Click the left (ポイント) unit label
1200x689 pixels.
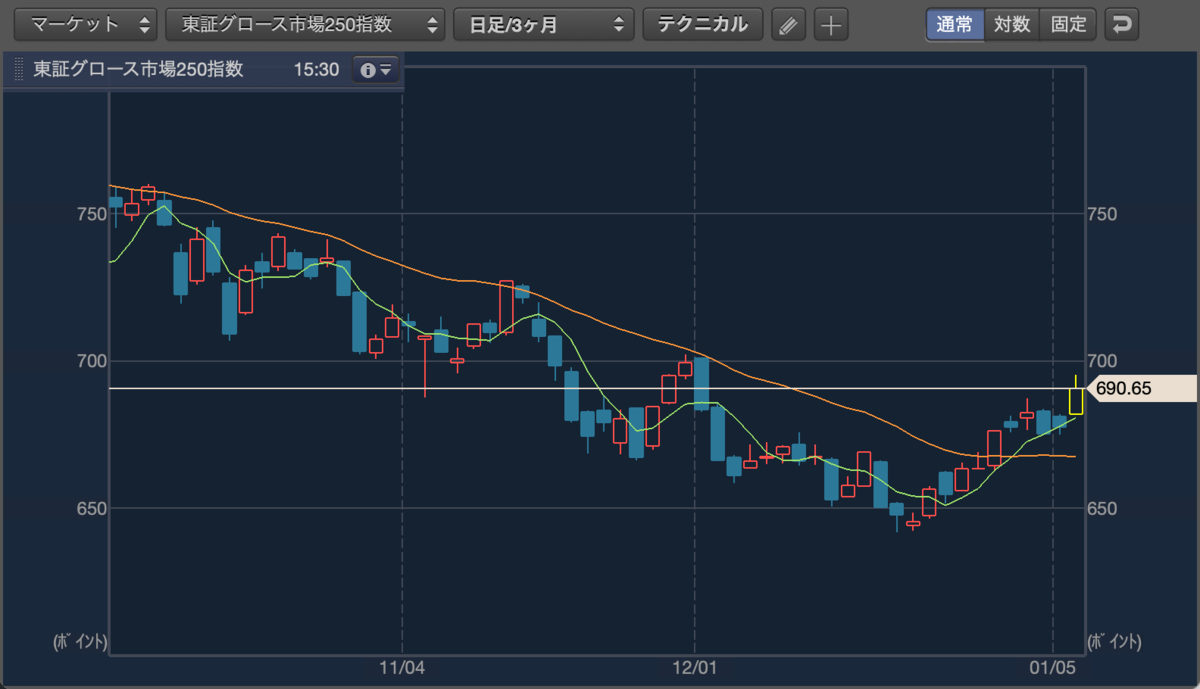(80, 642)
